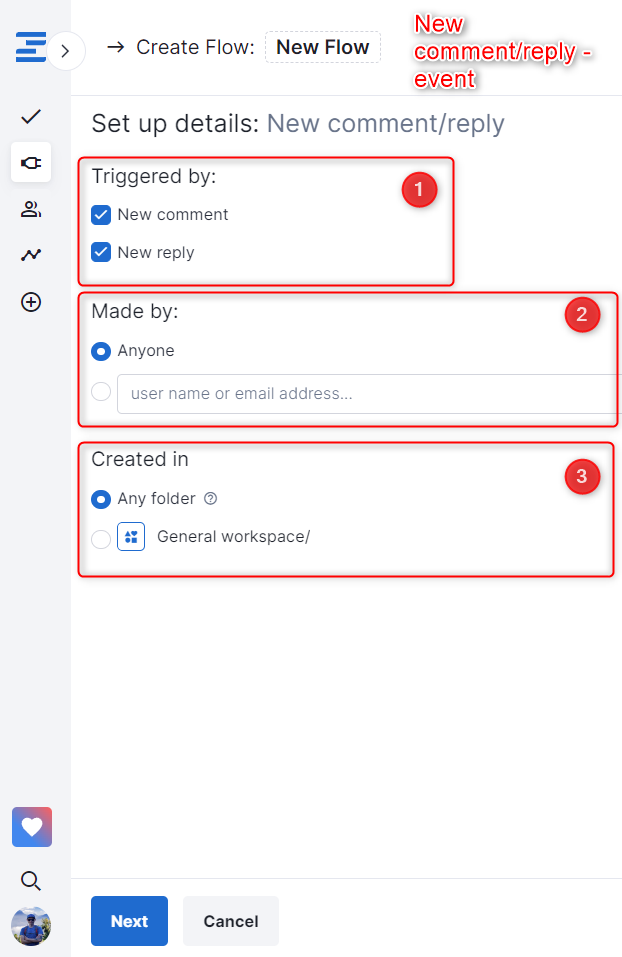Click the heart icon in sidebar
The image size is (622, 957).
coord(32,827)
